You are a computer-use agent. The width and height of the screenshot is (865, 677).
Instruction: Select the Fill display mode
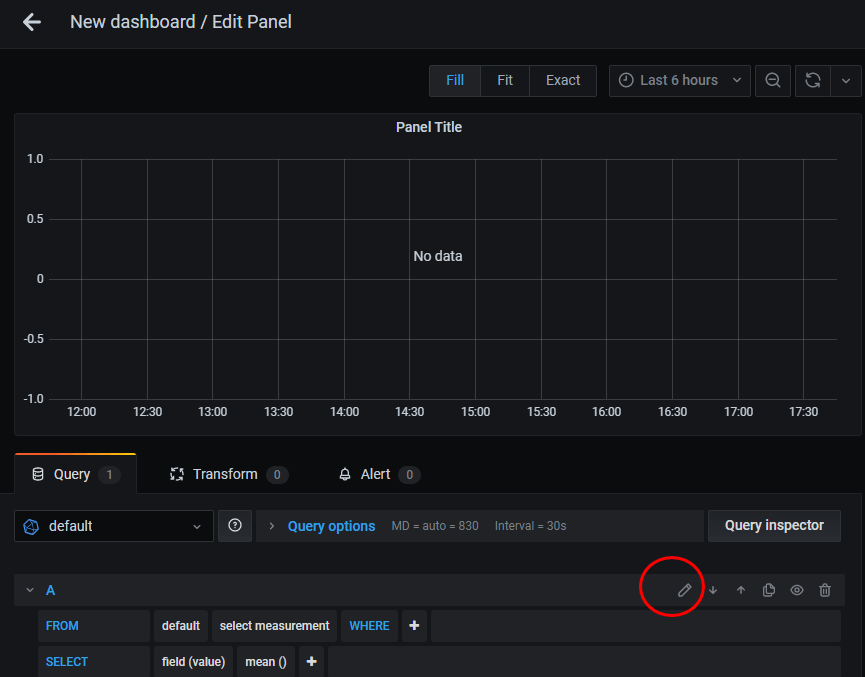coord(455,81)
